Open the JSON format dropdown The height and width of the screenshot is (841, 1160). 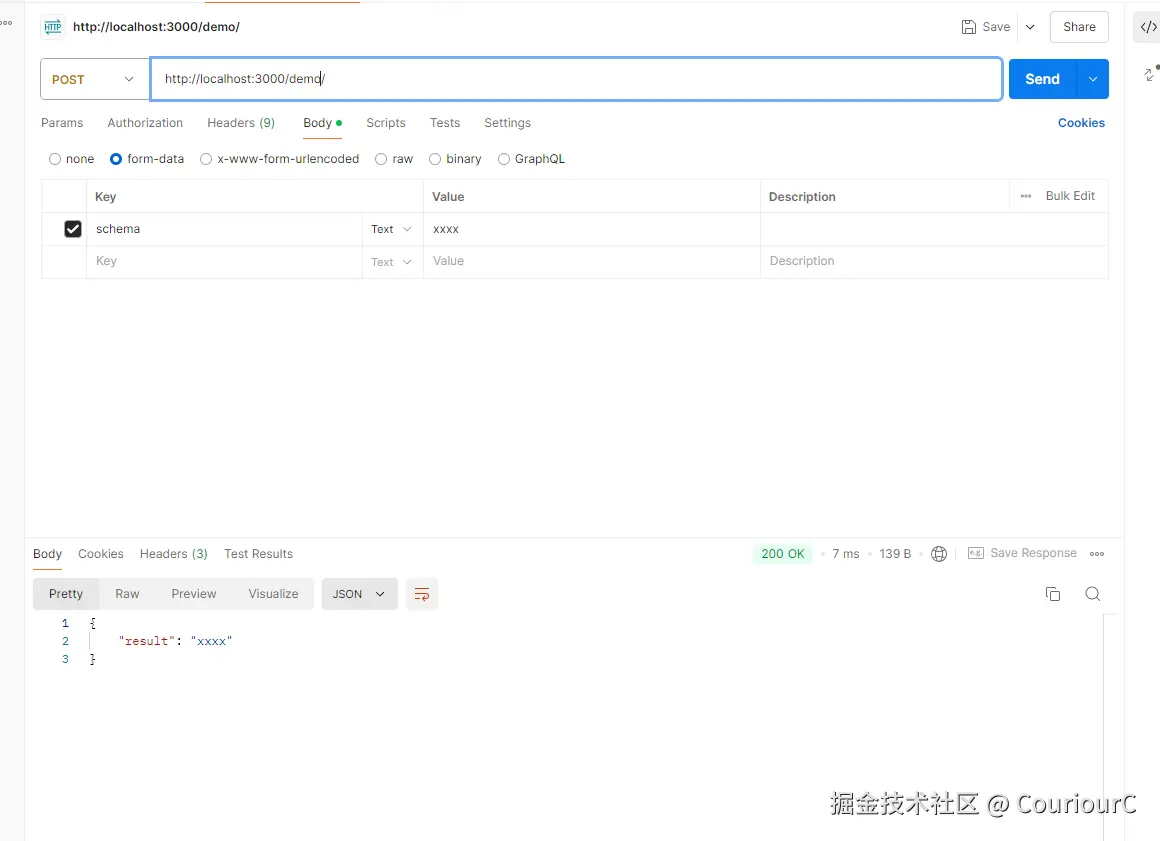[360, 594]
